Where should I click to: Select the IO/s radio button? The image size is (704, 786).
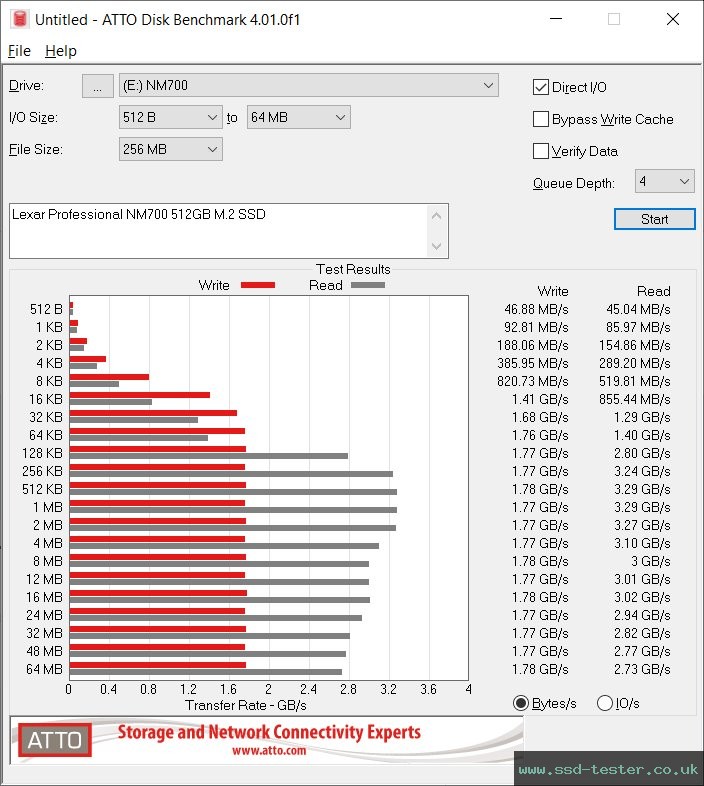click(605, 703)
